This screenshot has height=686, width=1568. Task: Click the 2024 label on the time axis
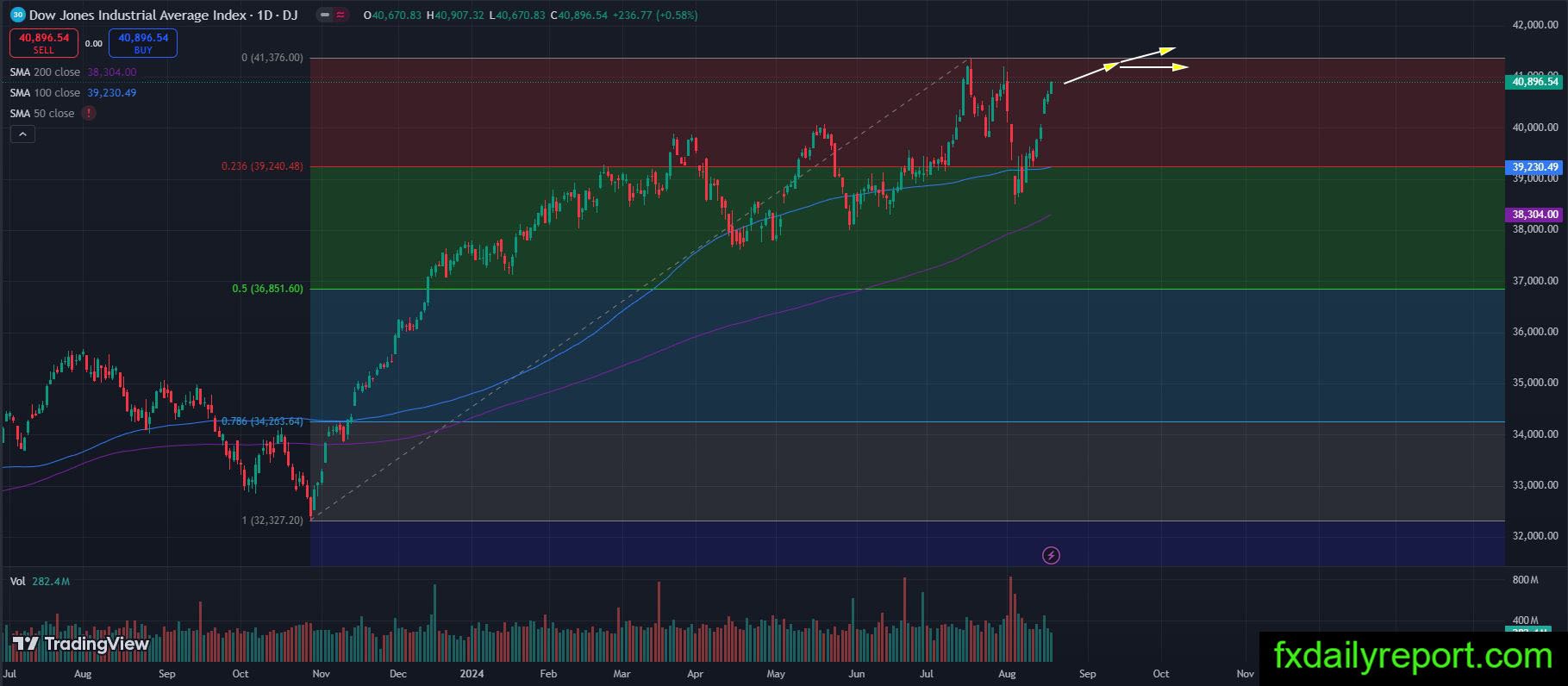pos(472,674)
